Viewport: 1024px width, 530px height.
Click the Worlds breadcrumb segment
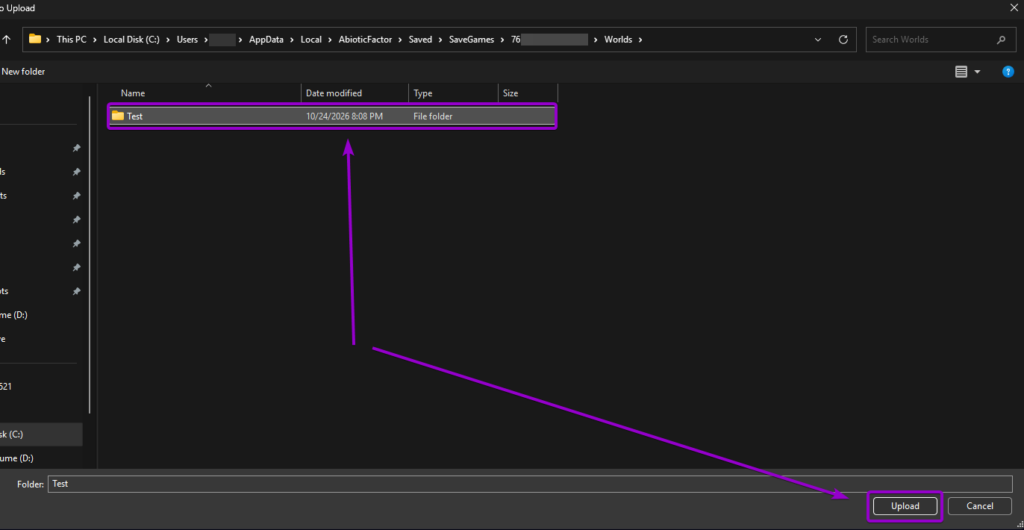click(618, 39)
